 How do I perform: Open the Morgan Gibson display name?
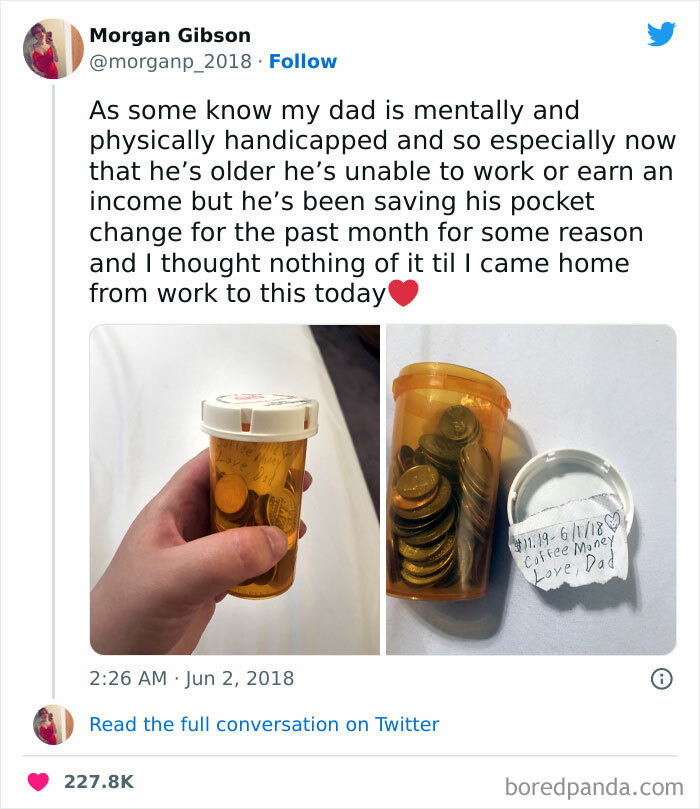(x=170, y=35)
